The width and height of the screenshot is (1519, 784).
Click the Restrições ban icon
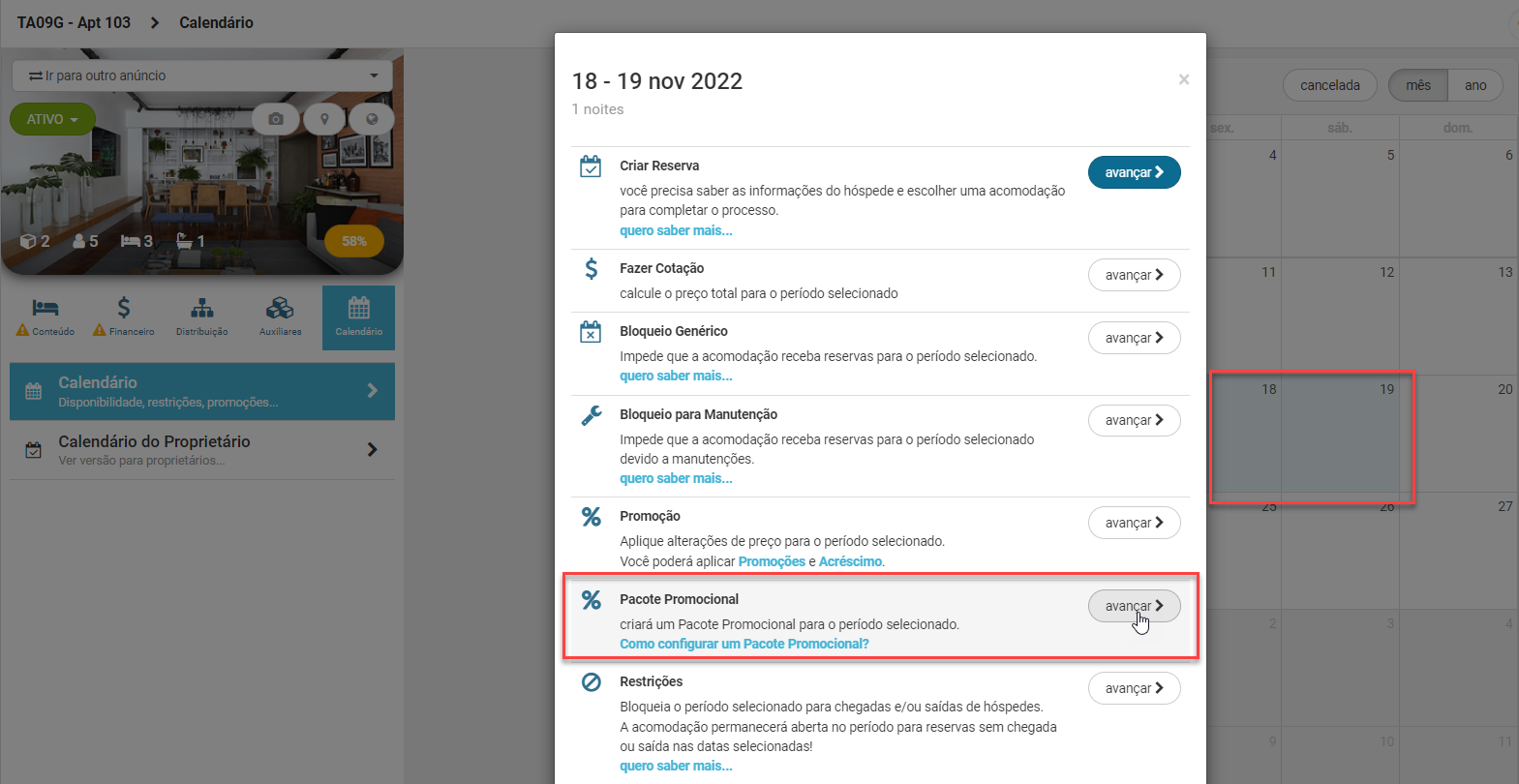coord(591,682)
